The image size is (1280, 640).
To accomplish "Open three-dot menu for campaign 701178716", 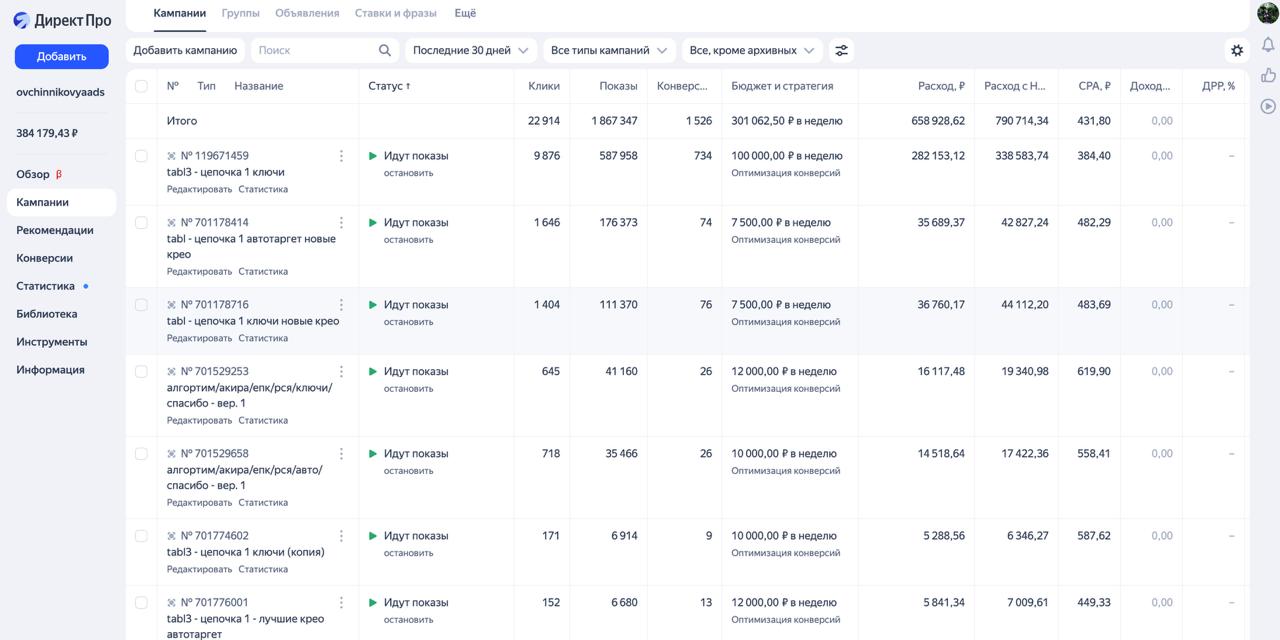I will 341,305.
